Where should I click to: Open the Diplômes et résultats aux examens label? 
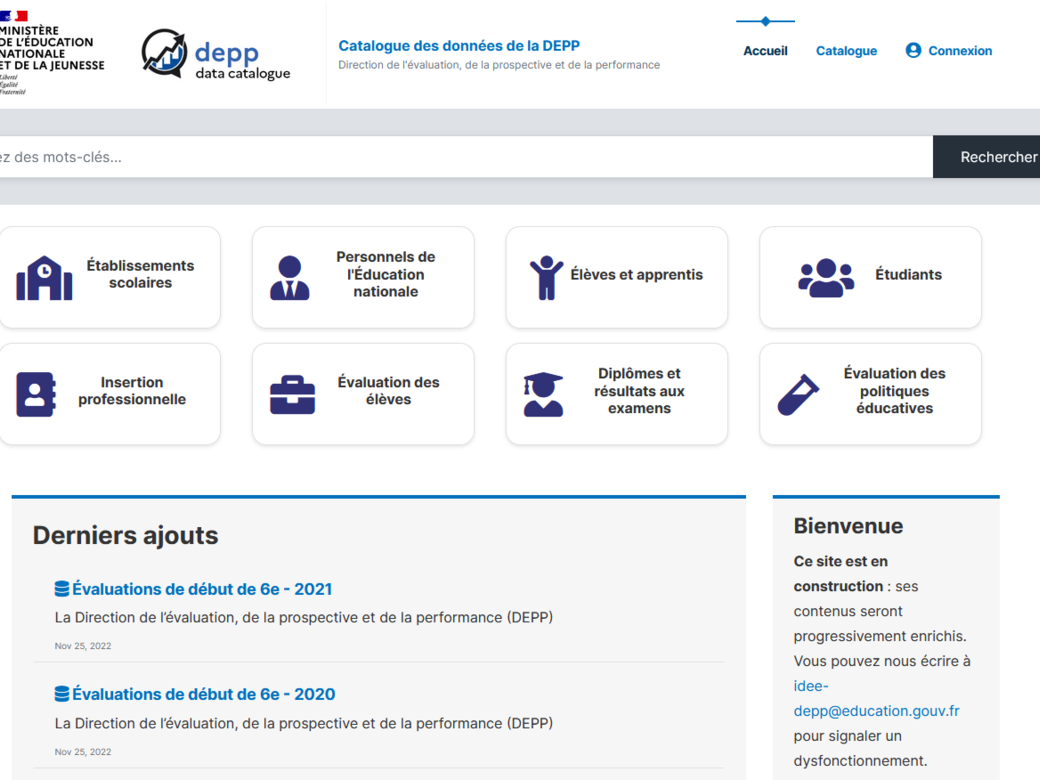[639, 391]
